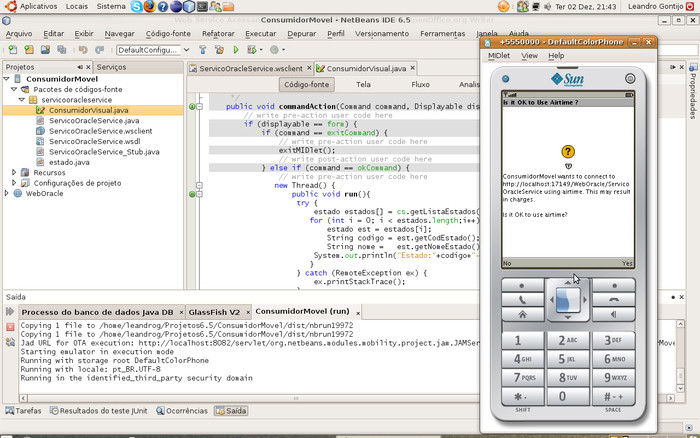Open Aplicativos menu in Ubuntu panel
This screenshot has width=700, height=438.
pos(38,6)
